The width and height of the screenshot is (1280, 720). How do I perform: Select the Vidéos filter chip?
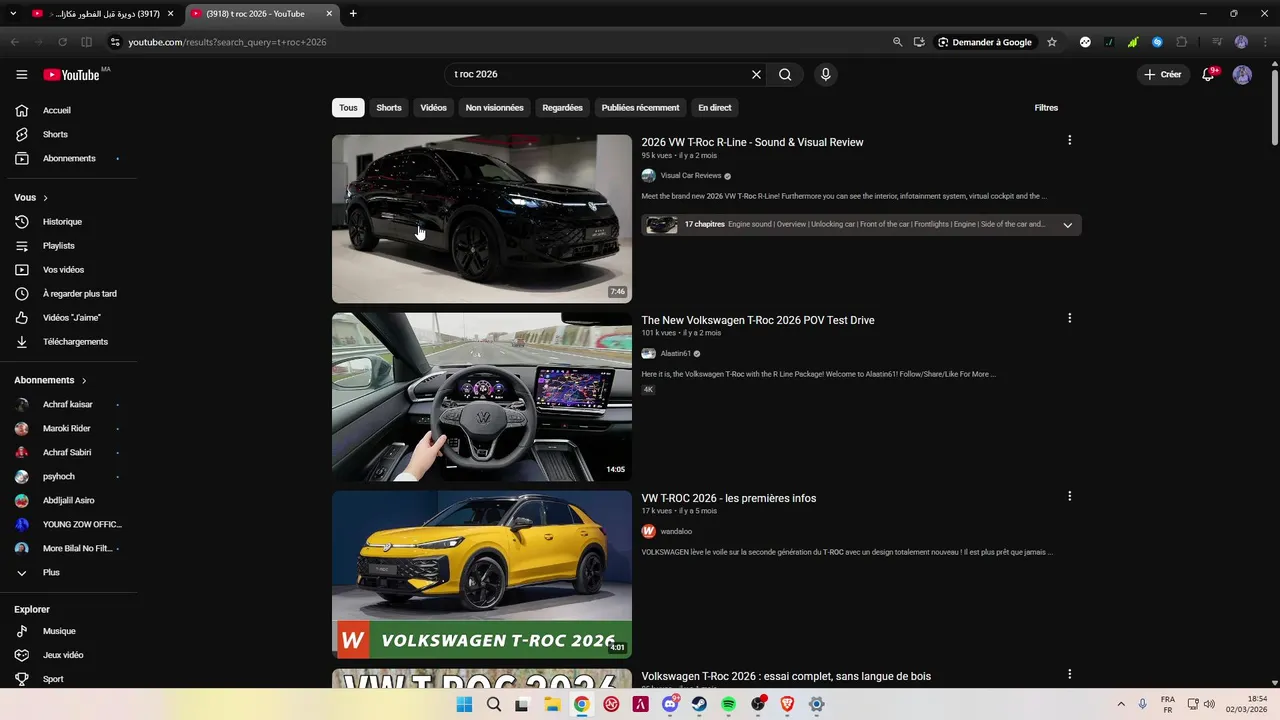434,108
